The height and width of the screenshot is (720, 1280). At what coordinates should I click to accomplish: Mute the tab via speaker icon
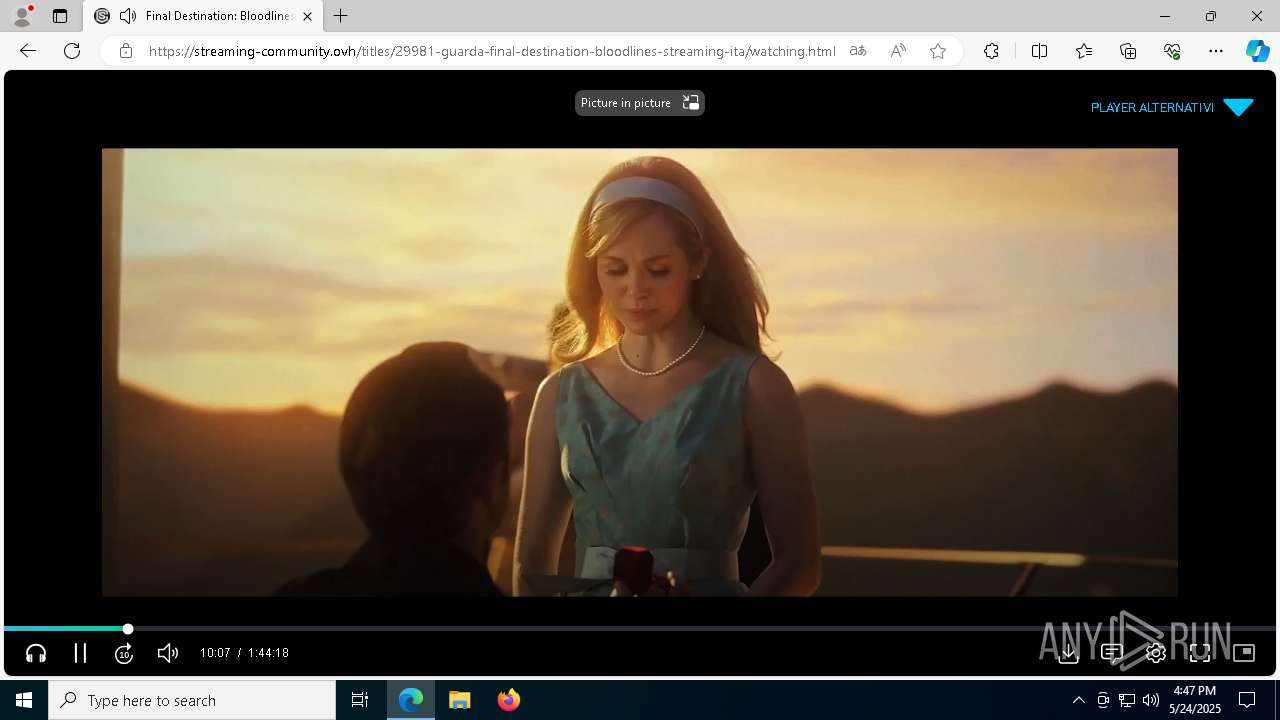click(127, 16)
